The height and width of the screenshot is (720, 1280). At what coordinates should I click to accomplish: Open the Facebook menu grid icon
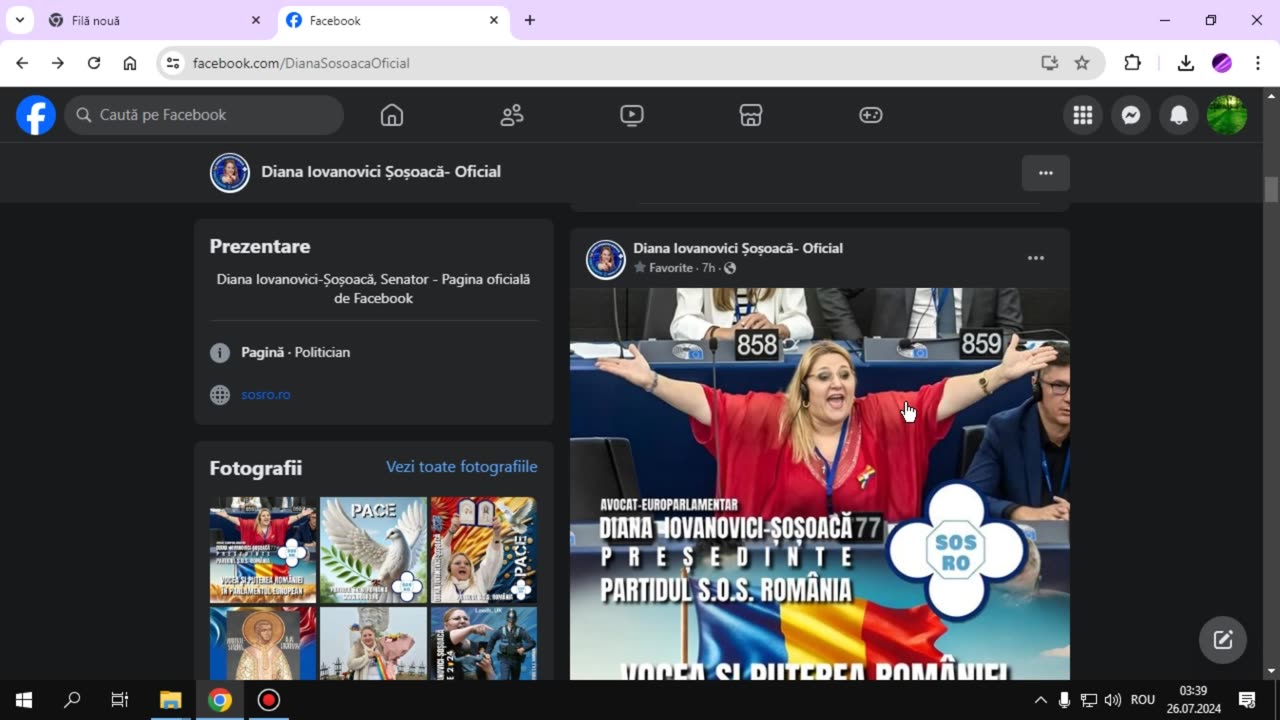[1083, 115]
